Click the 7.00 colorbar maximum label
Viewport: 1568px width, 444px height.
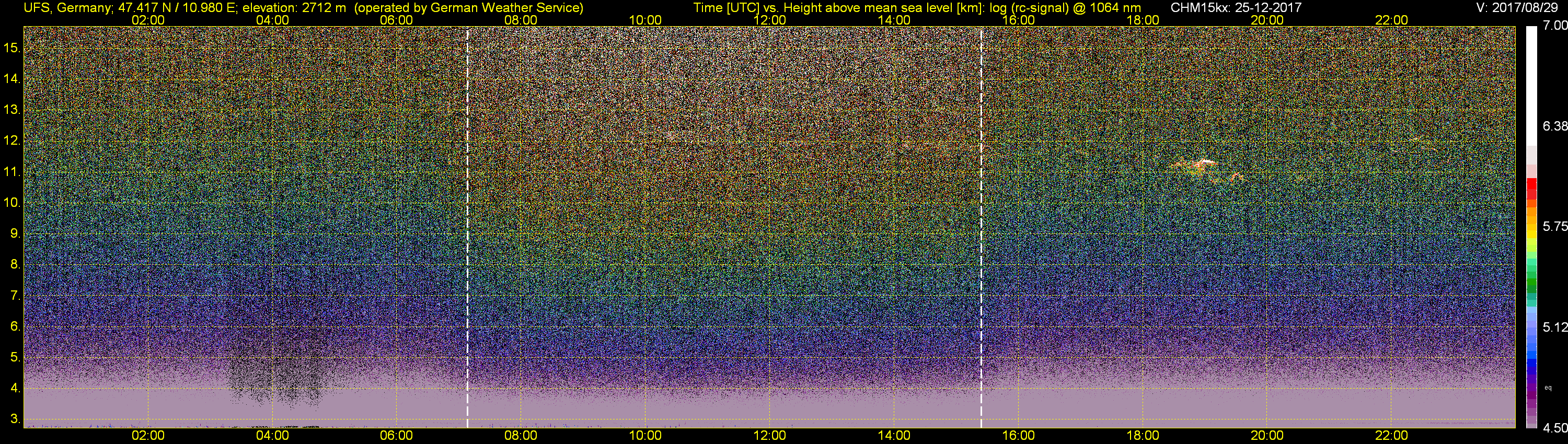(1555, 26)
